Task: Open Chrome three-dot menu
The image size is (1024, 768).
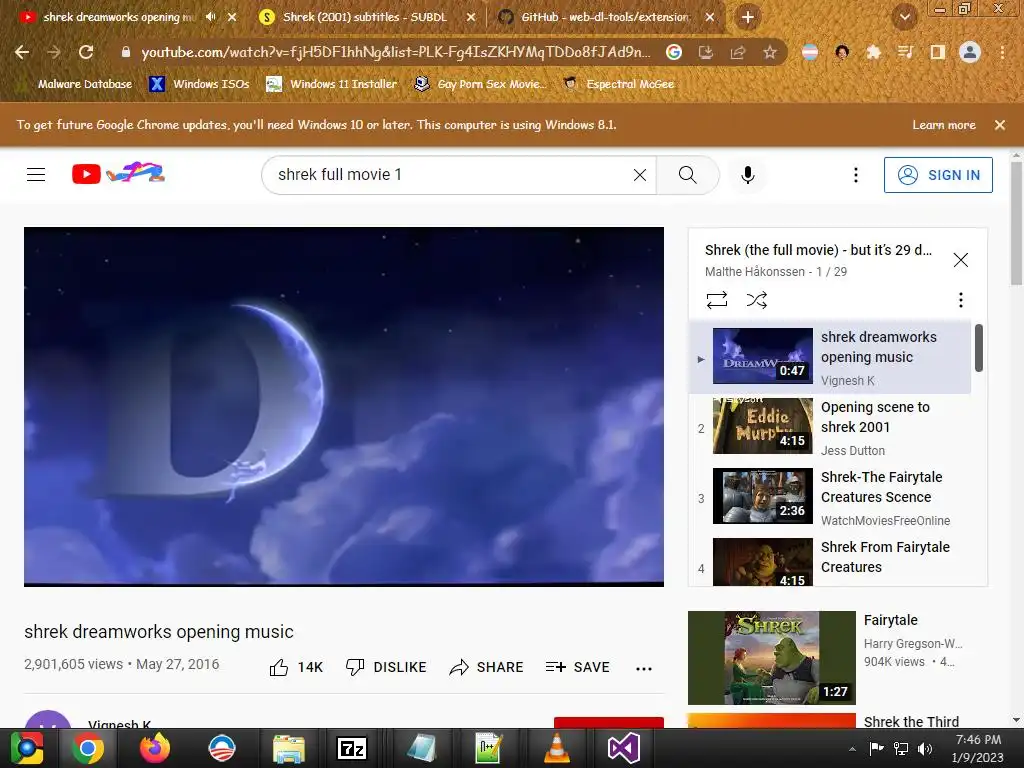Action: [x=1002, y=52]
